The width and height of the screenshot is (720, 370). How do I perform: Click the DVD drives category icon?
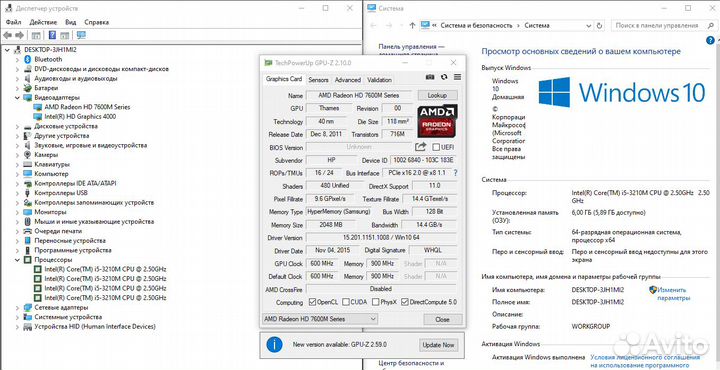point(27,69)
